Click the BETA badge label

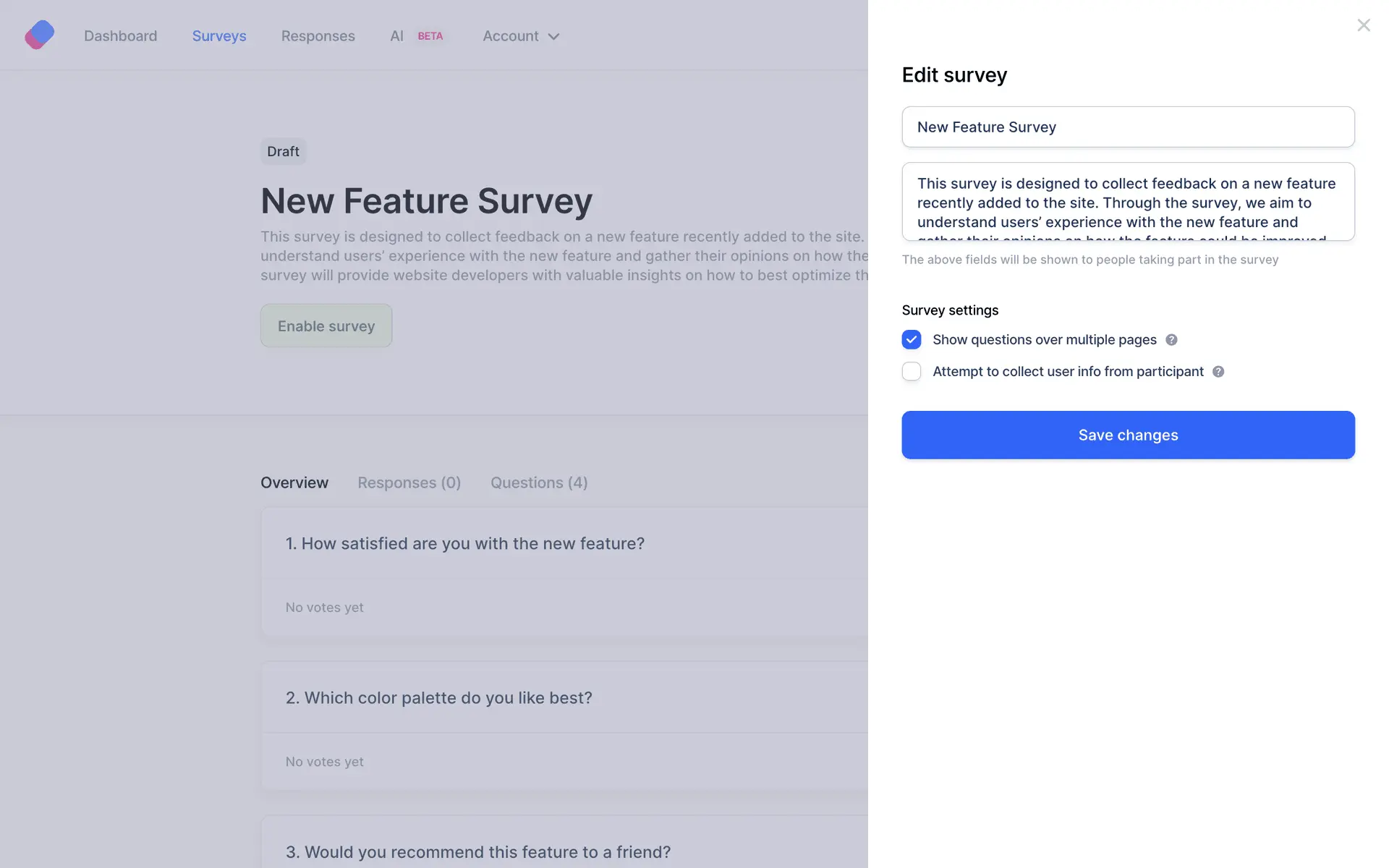[430, 36]
